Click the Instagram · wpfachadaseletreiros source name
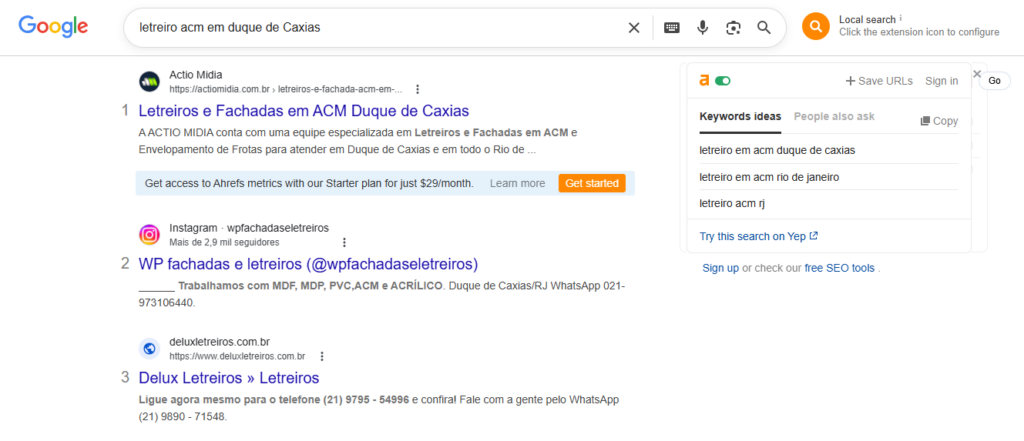Screen dimensions: 1024x441 click(249, 228)
